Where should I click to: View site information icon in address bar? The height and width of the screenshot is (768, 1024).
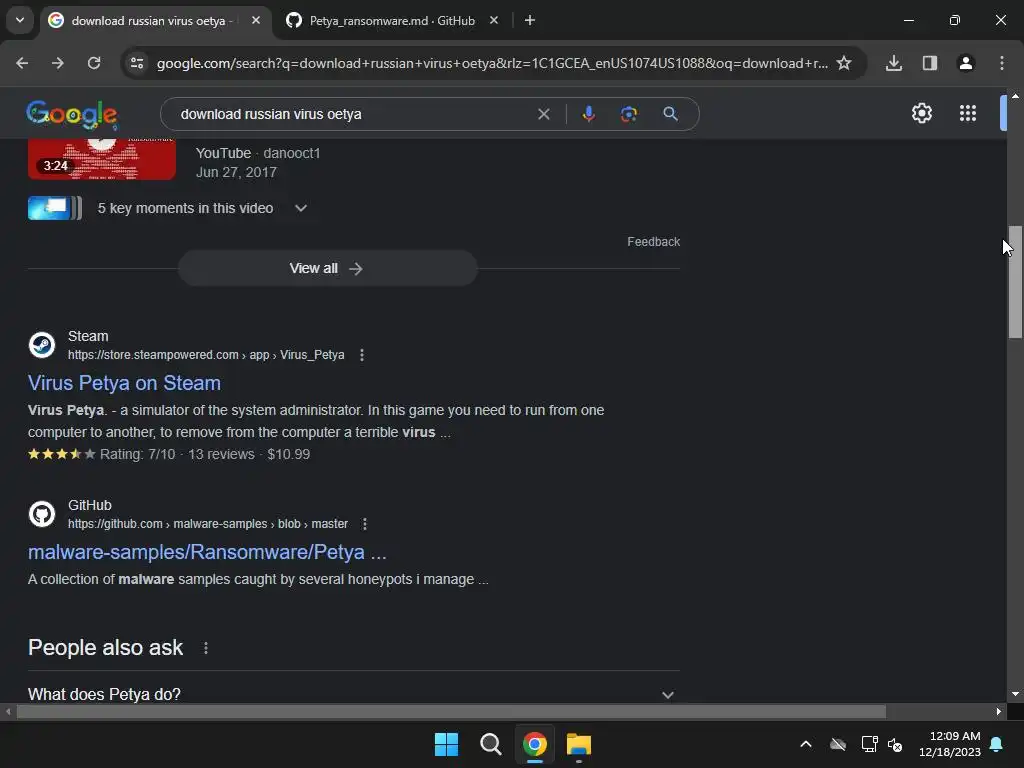pos(137,63)
